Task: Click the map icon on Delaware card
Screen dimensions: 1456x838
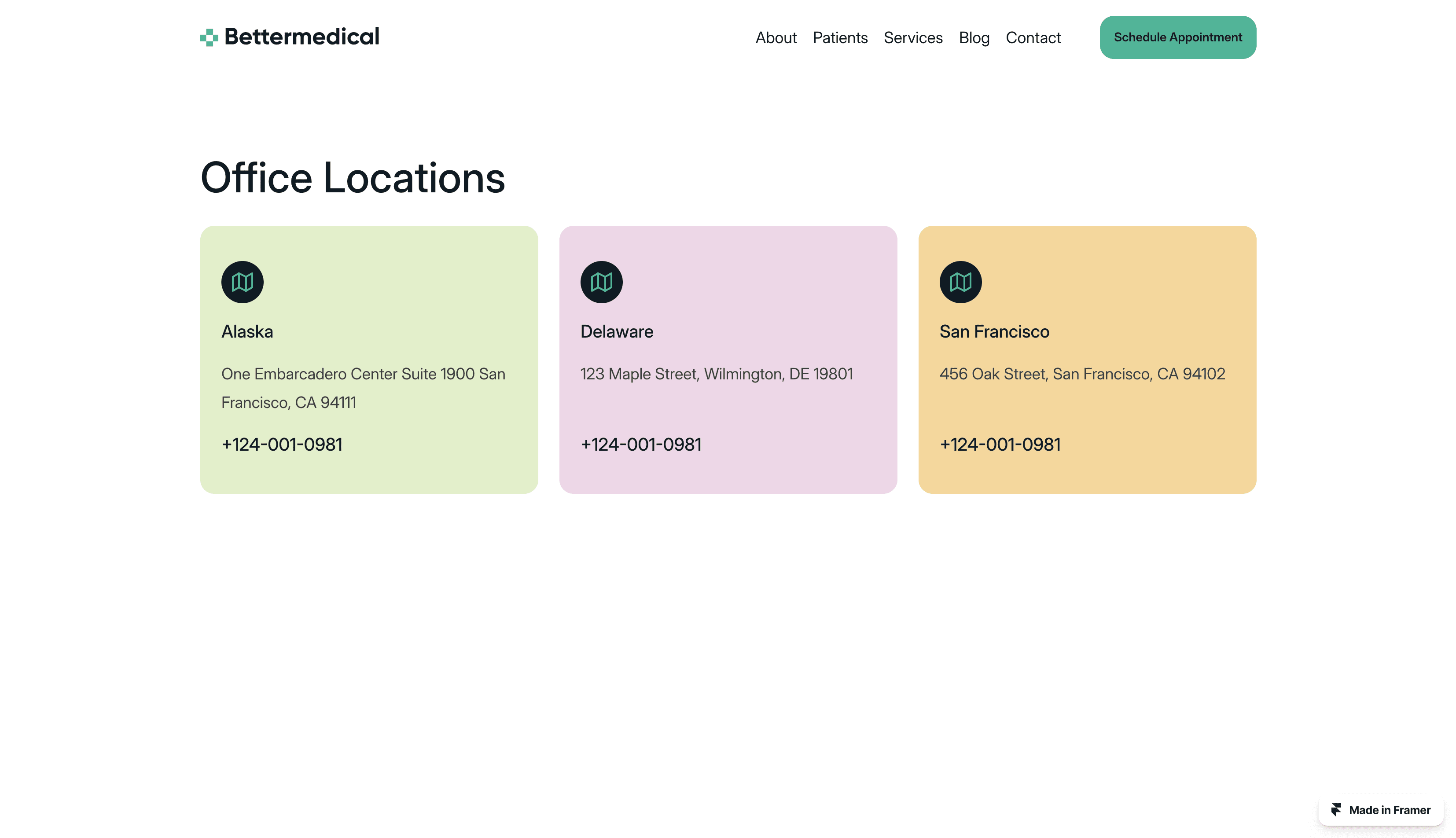Action: point(601,282)
